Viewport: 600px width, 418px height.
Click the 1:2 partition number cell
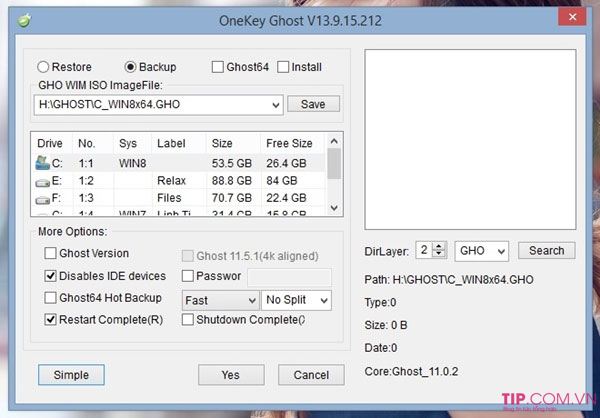[86, 181]
